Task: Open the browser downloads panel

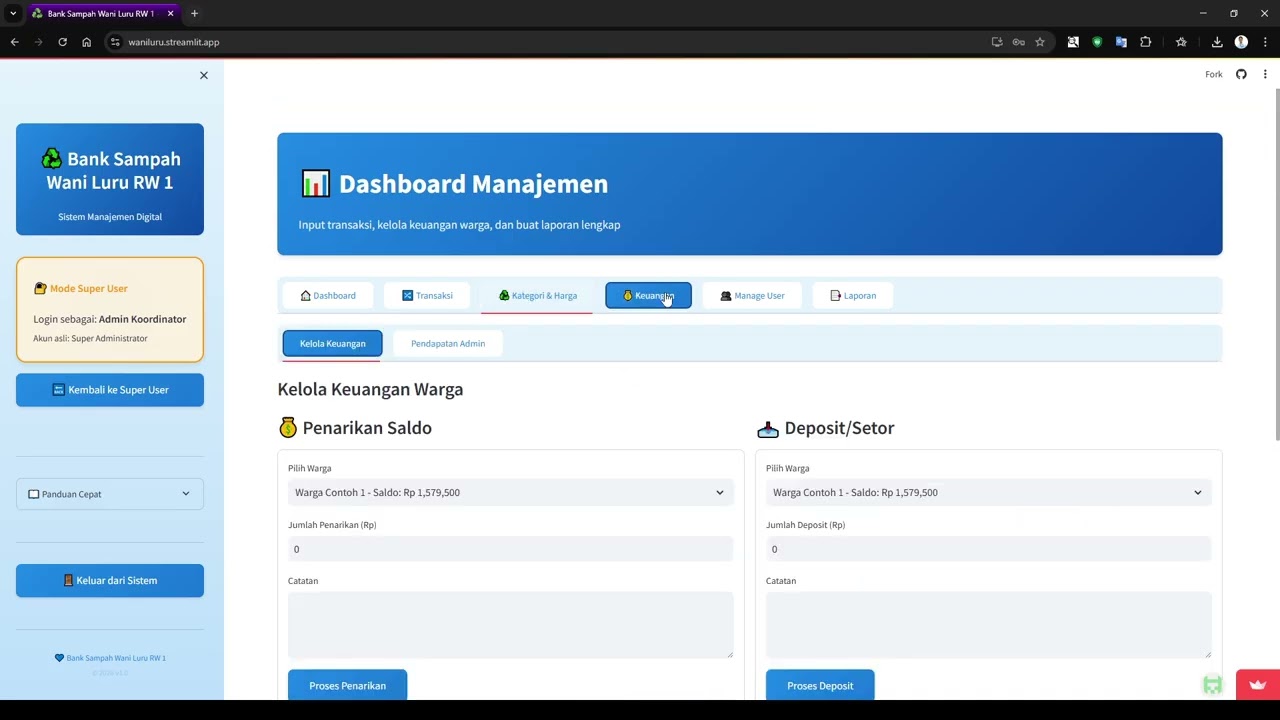Action: (x=1217, y=42)
